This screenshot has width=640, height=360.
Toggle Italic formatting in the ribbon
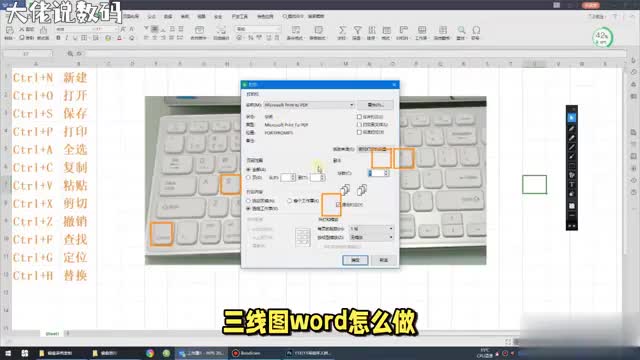67,38
